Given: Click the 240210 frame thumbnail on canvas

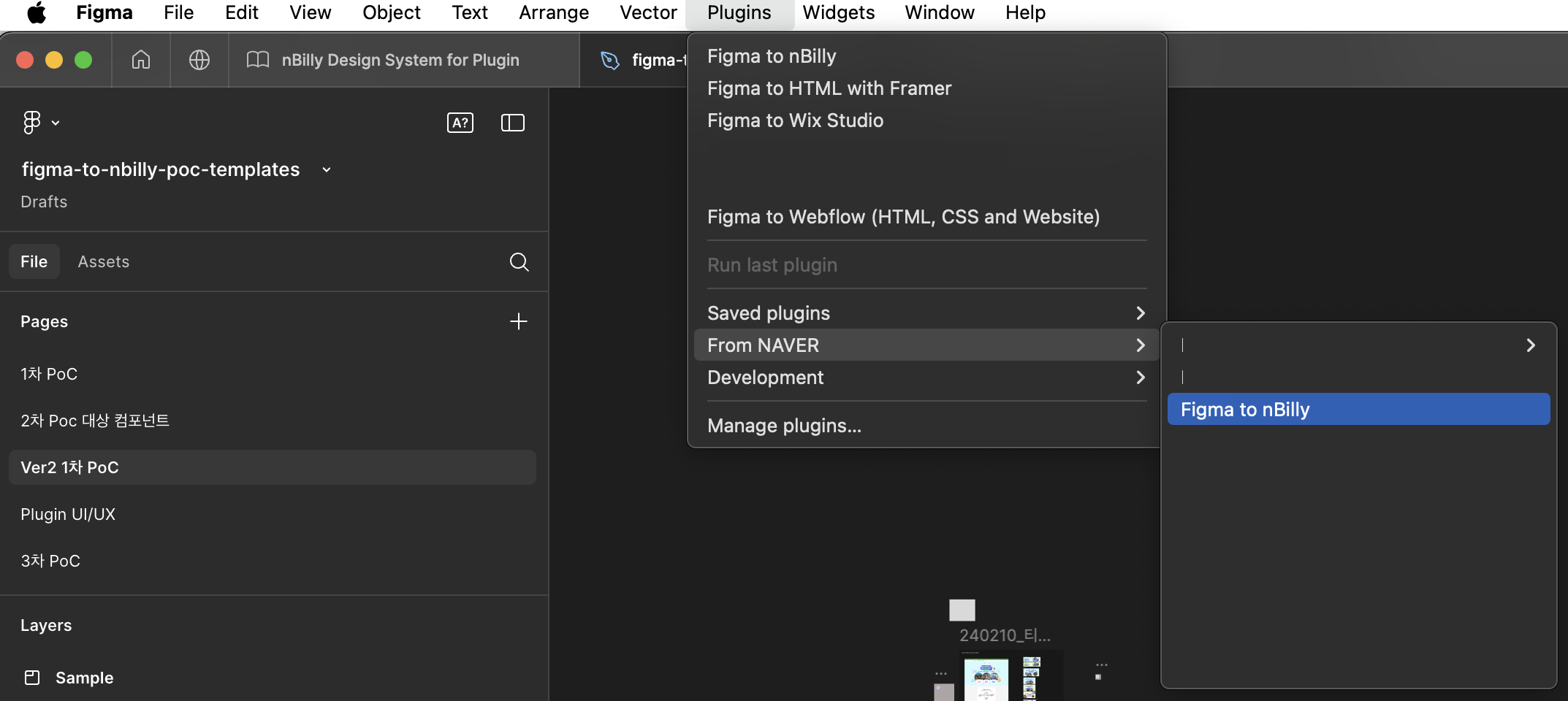Looking at the screenshot, I should coord(986,678).
